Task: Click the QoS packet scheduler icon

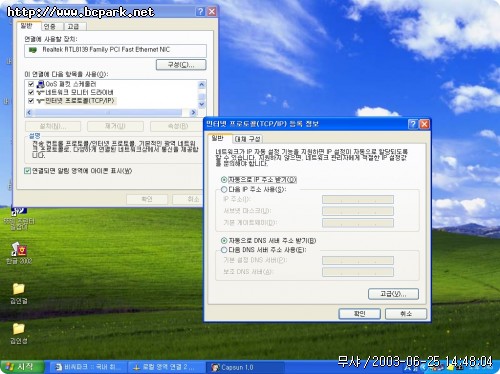Action: (x=40, y=84)
